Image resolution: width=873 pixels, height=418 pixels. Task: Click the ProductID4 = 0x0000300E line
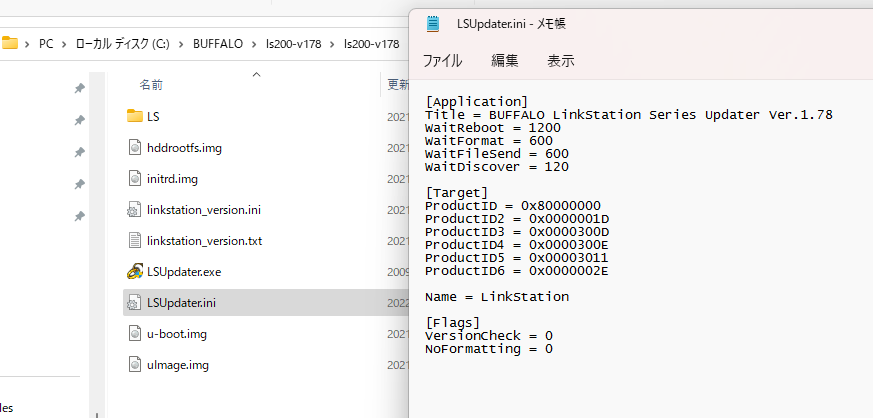(517, 245)
